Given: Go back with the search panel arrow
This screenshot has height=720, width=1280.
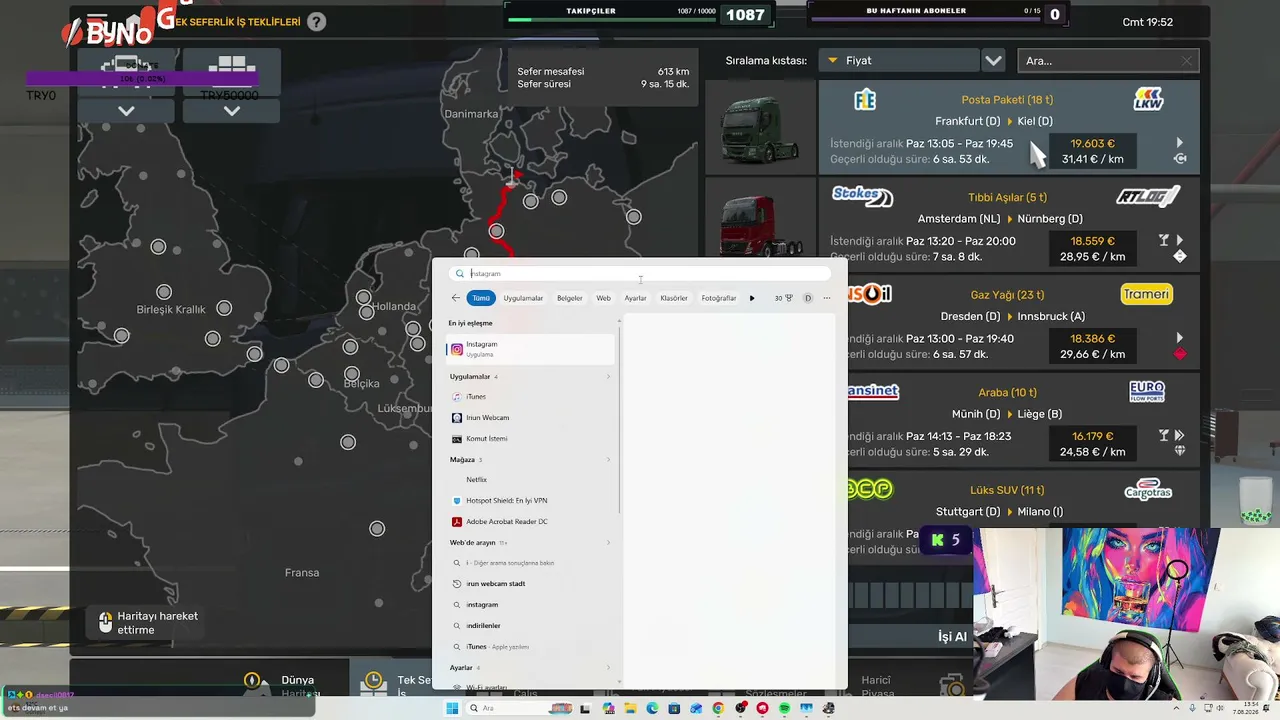Looking at the screenshot, I should point(456,298).
